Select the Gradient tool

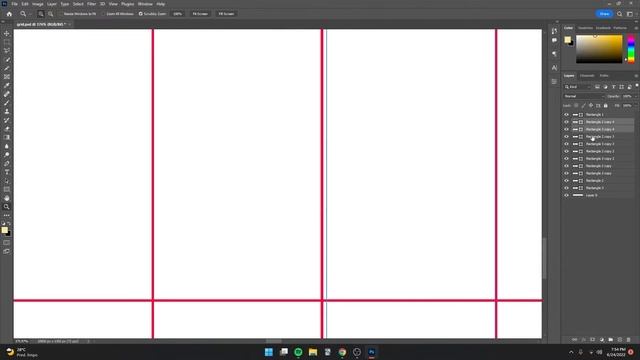coord(7,137)
